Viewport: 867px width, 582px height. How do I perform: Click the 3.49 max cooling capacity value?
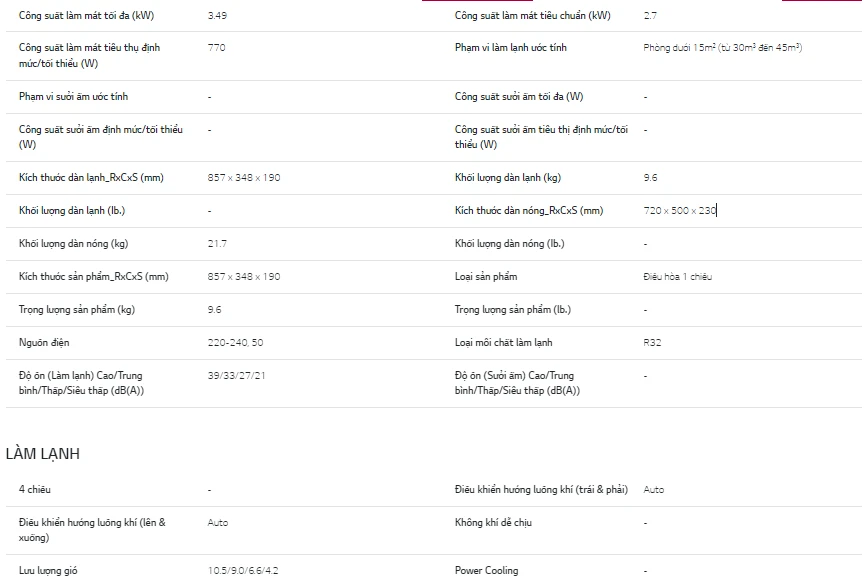point(216,16)
